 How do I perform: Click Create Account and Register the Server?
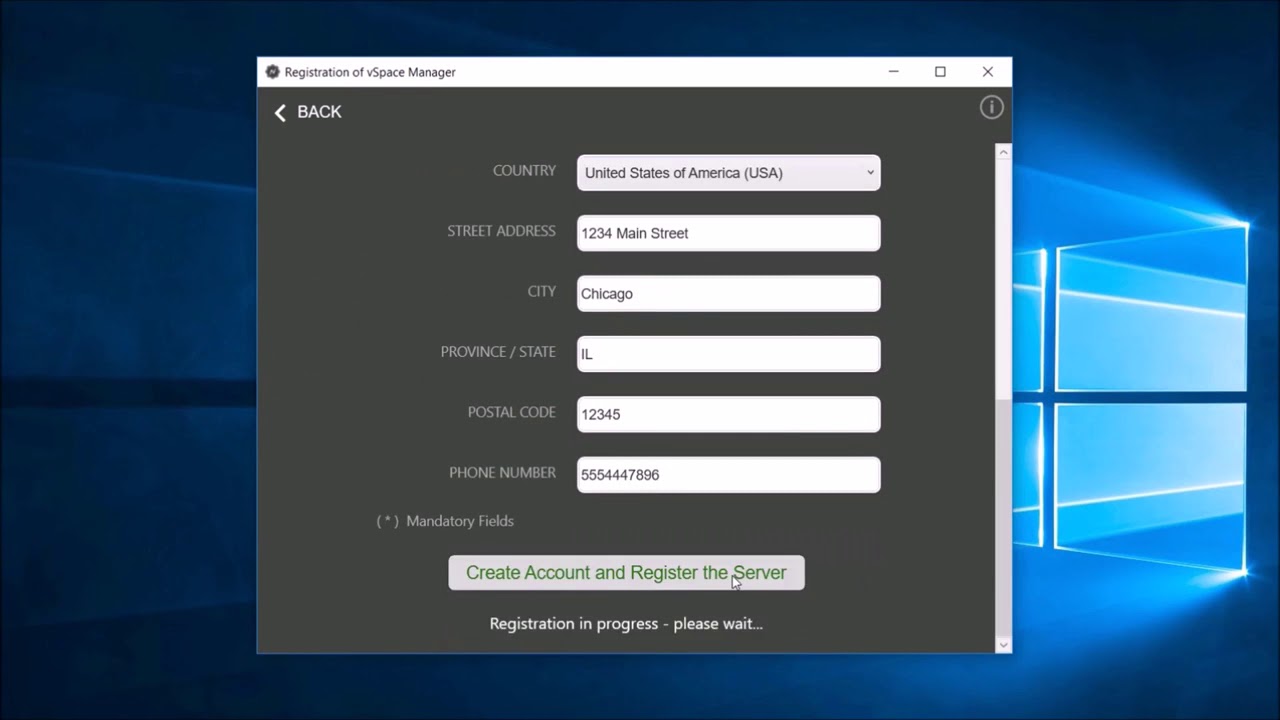point(626,573)
